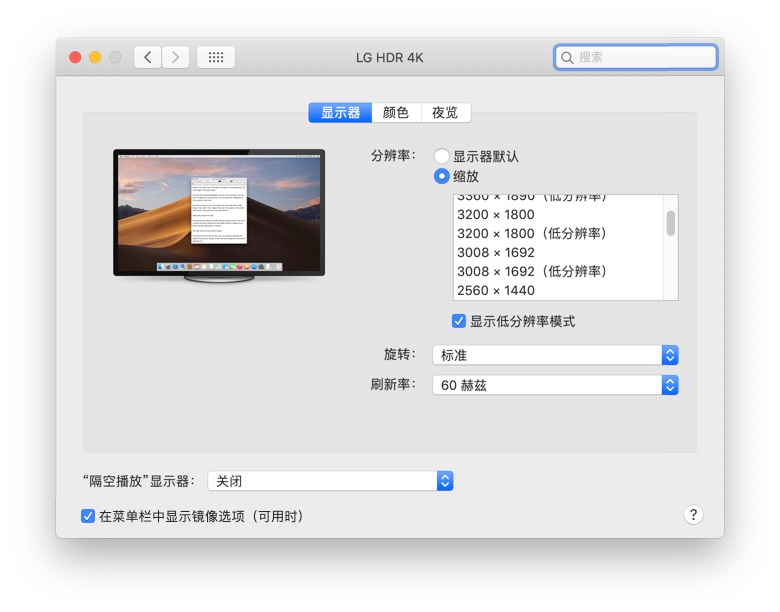Screen dimensions: 780x612
Task: Click the yellow minimize window button
Action: 95,57
